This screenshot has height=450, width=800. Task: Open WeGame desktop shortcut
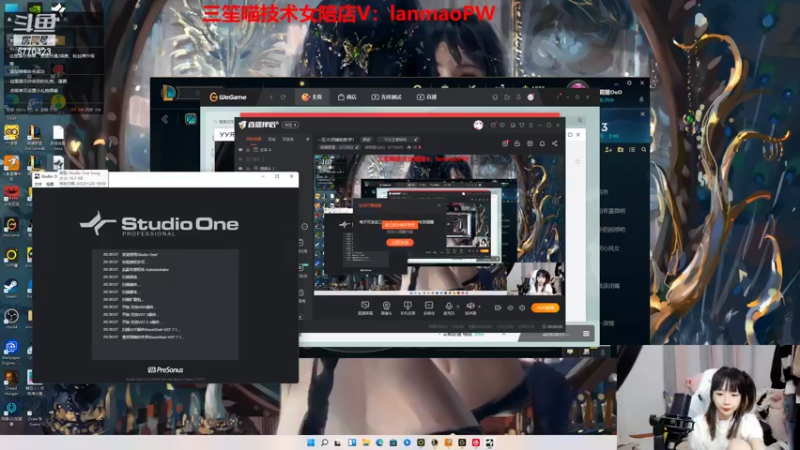11,226
